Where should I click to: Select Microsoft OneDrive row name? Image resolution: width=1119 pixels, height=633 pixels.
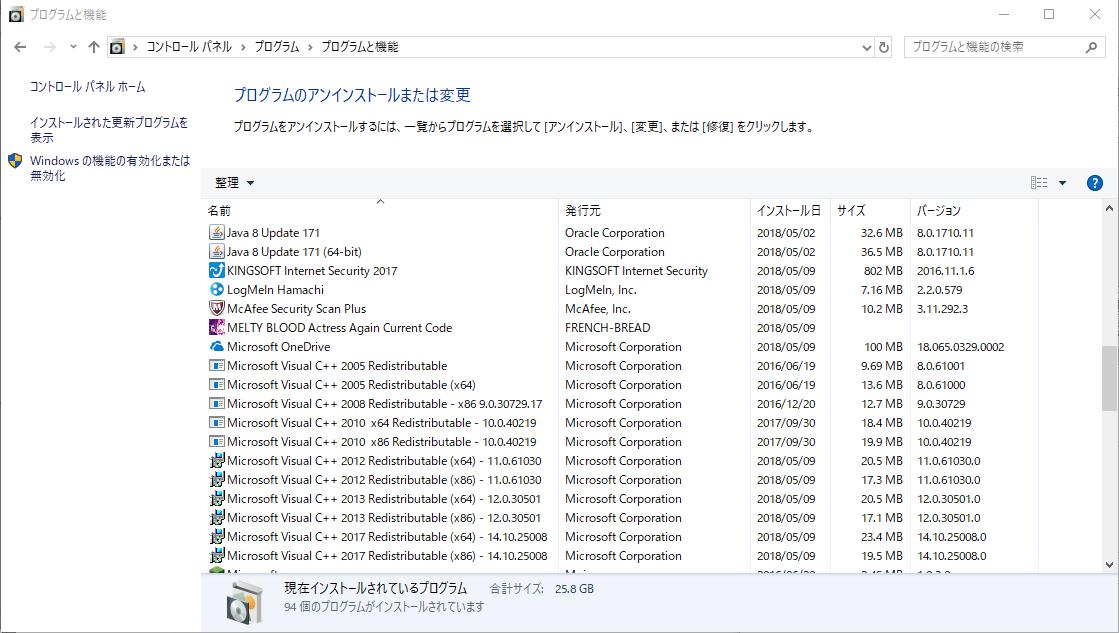pyautogui.click(x=278, y=347)
